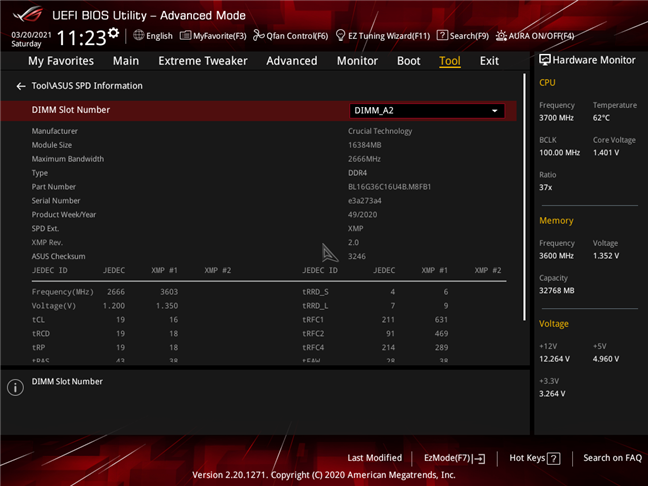Screen dimensions: 648x486
Task: Open Search on FAQ
Action: pos(612,458)
